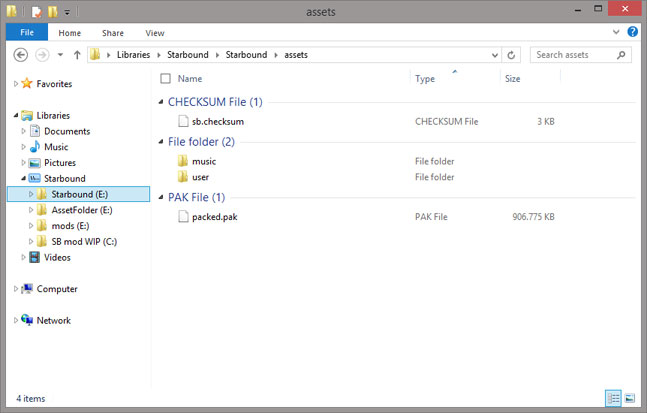Open packed.pak file icon
The image size is (647, 413).
point(183,216)
